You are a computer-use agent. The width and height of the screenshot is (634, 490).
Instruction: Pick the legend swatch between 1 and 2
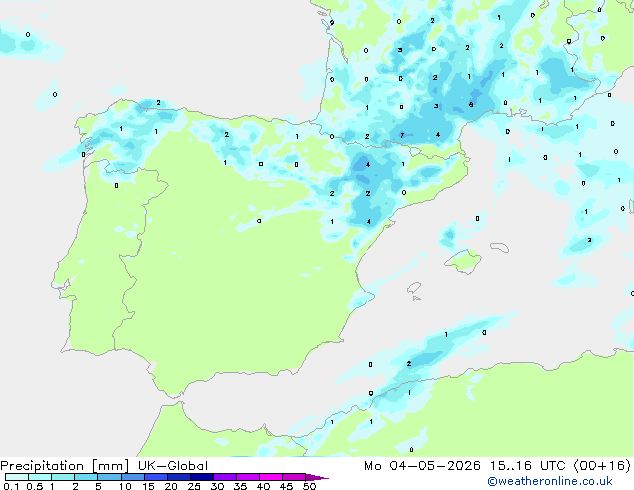pos(63,477)
